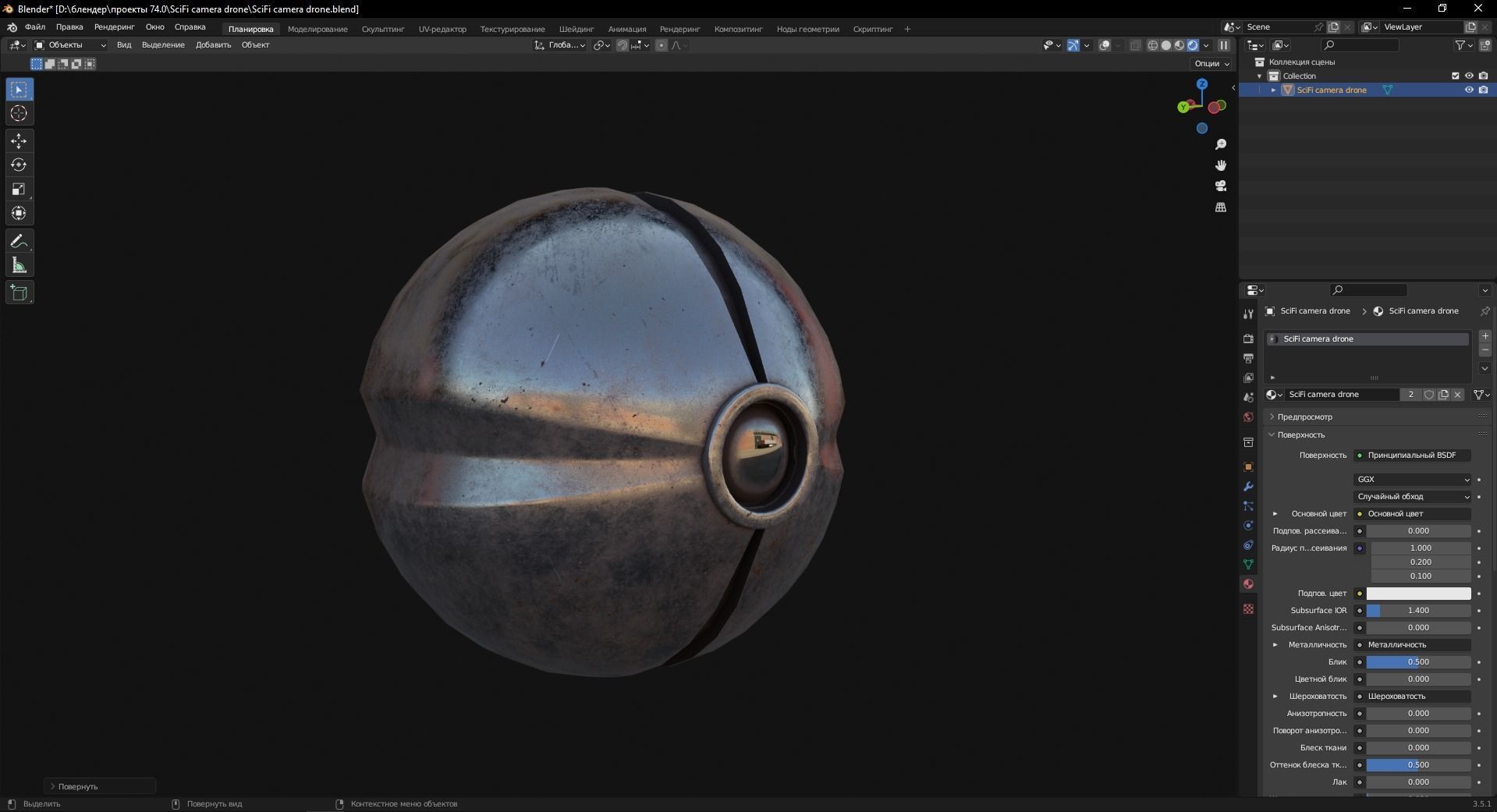Image resolution: width=1497 pixels, height=812 pixels.
Task: Open the Object Constraints tab
Action: click(x=1248, y=544)
